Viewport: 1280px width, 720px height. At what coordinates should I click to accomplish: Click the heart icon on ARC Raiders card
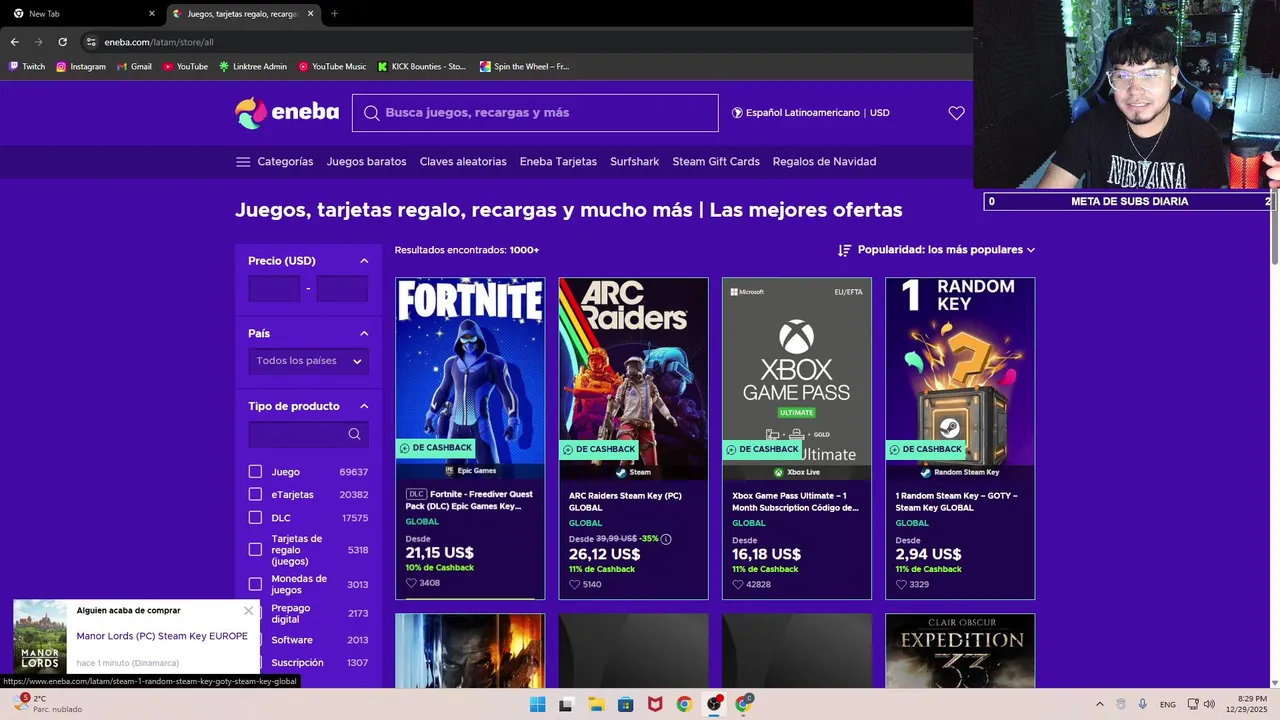click(x=574, y=584)
